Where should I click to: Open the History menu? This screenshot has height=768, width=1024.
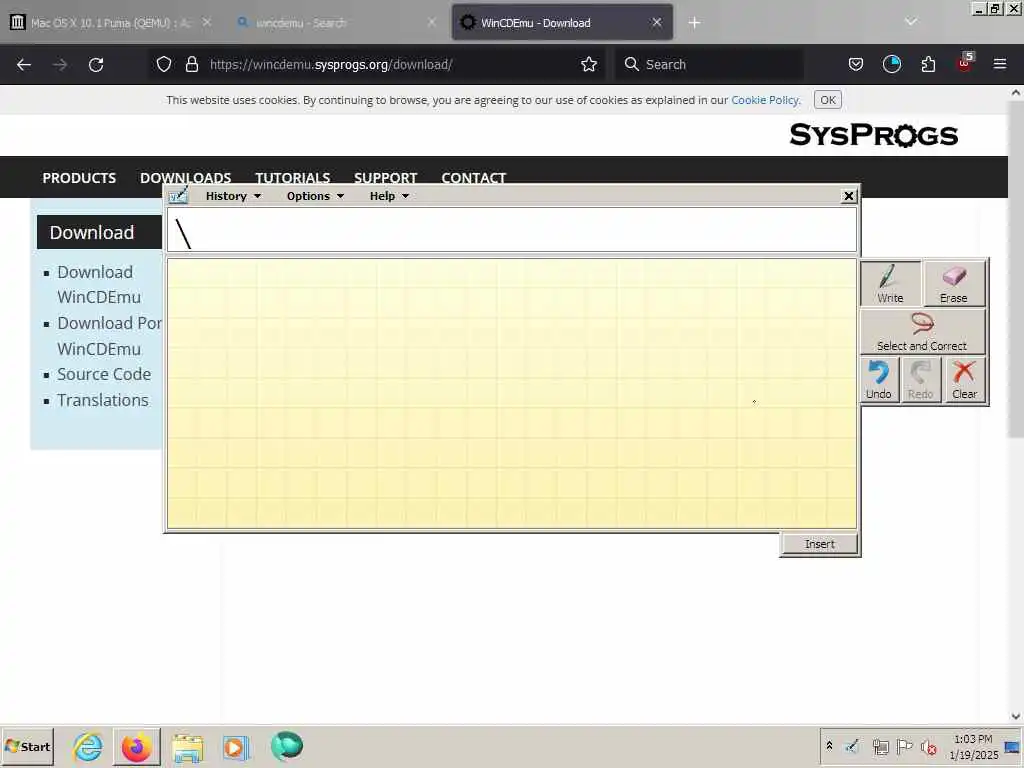coord(233,196)
